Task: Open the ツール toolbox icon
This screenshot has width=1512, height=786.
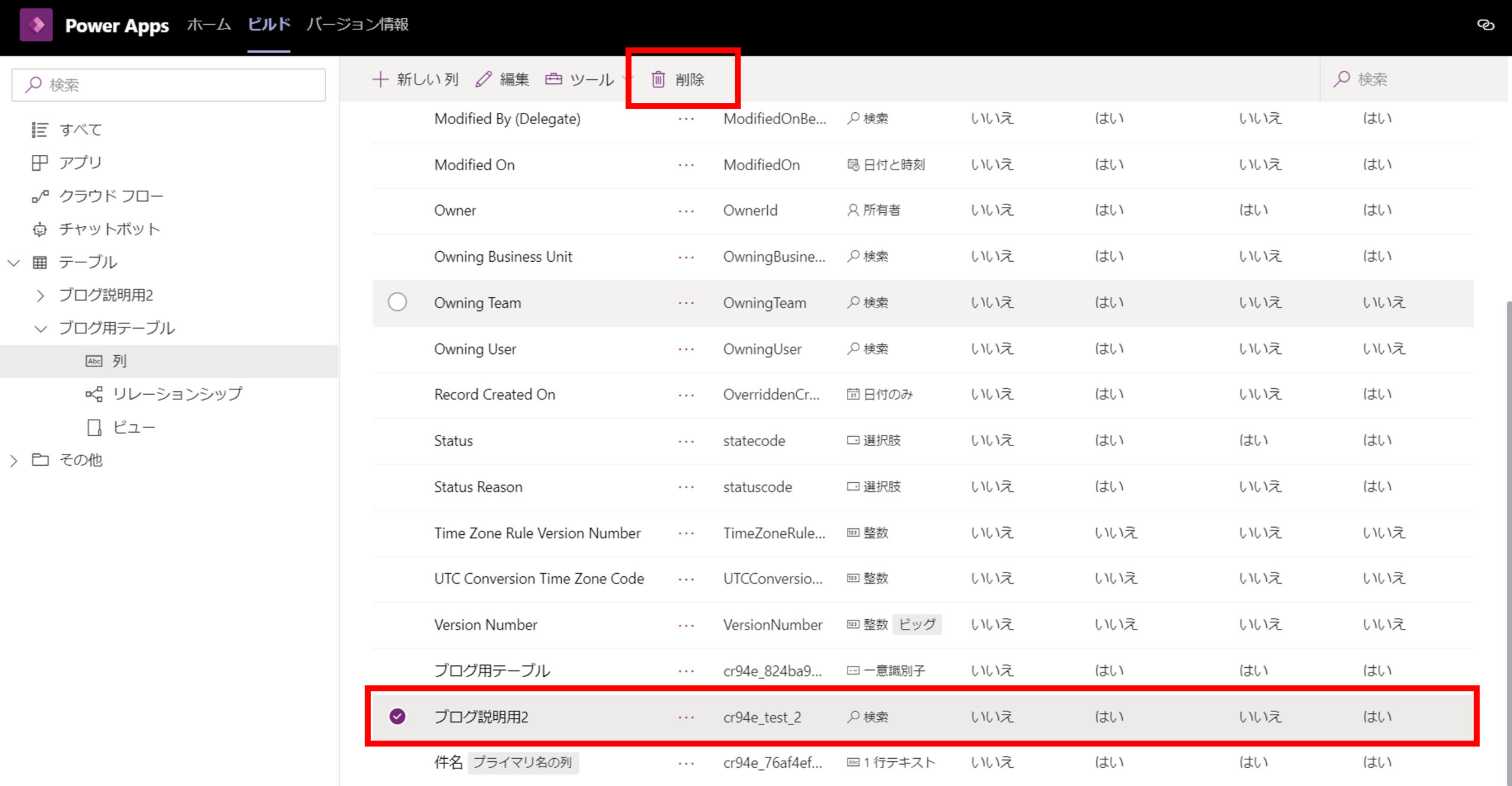Action: pos(553,79)
